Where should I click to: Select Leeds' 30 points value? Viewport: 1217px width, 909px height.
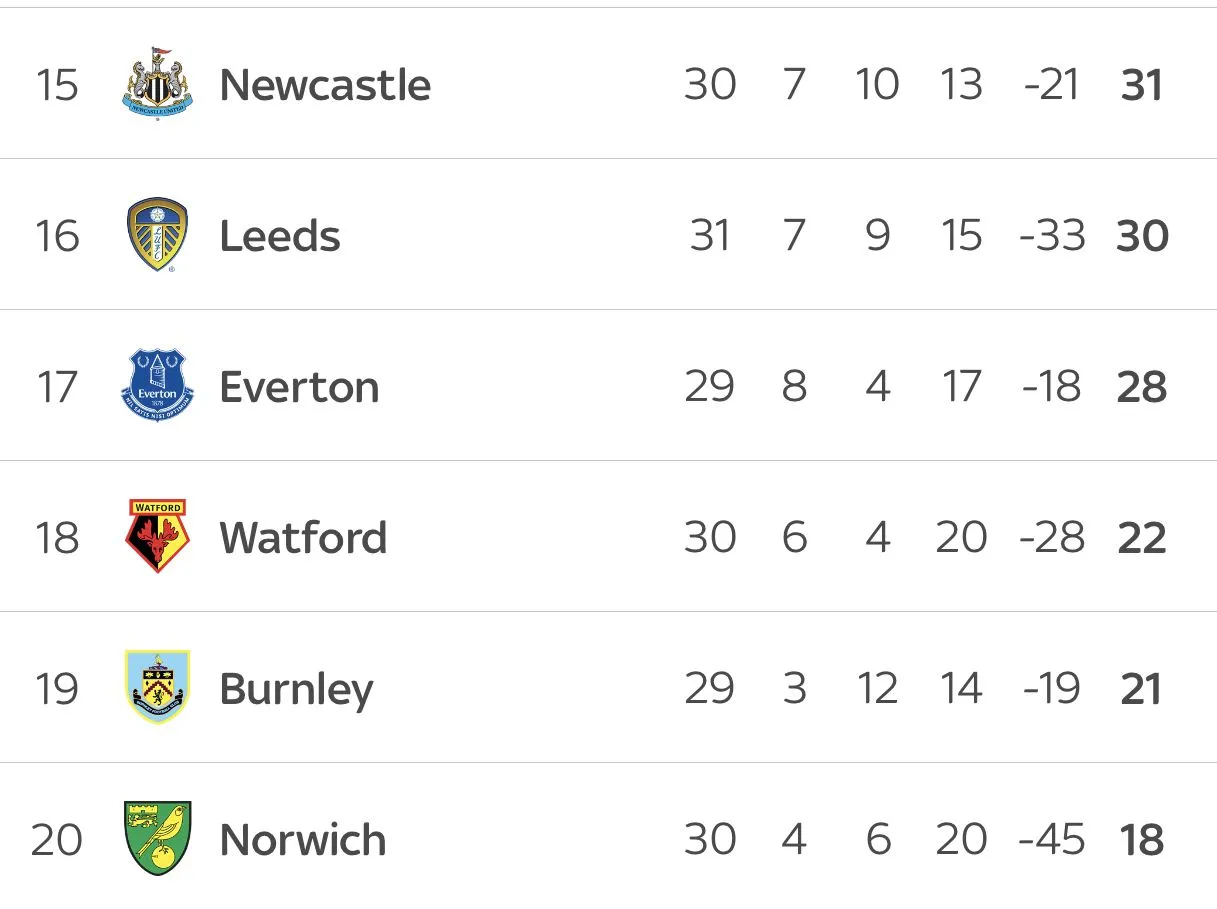point(1142,236)
